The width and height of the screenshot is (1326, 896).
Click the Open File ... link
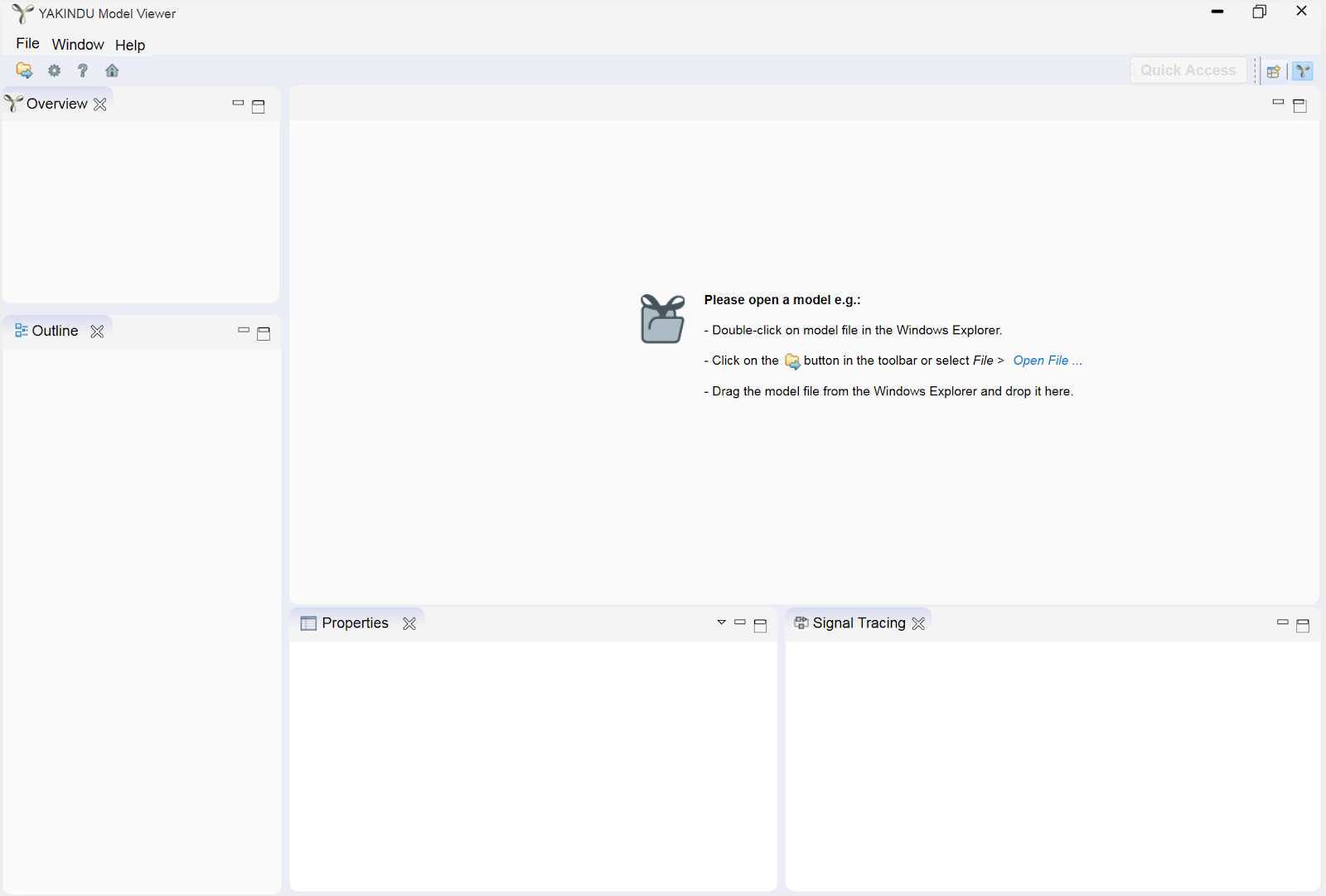pos(1048,361)
